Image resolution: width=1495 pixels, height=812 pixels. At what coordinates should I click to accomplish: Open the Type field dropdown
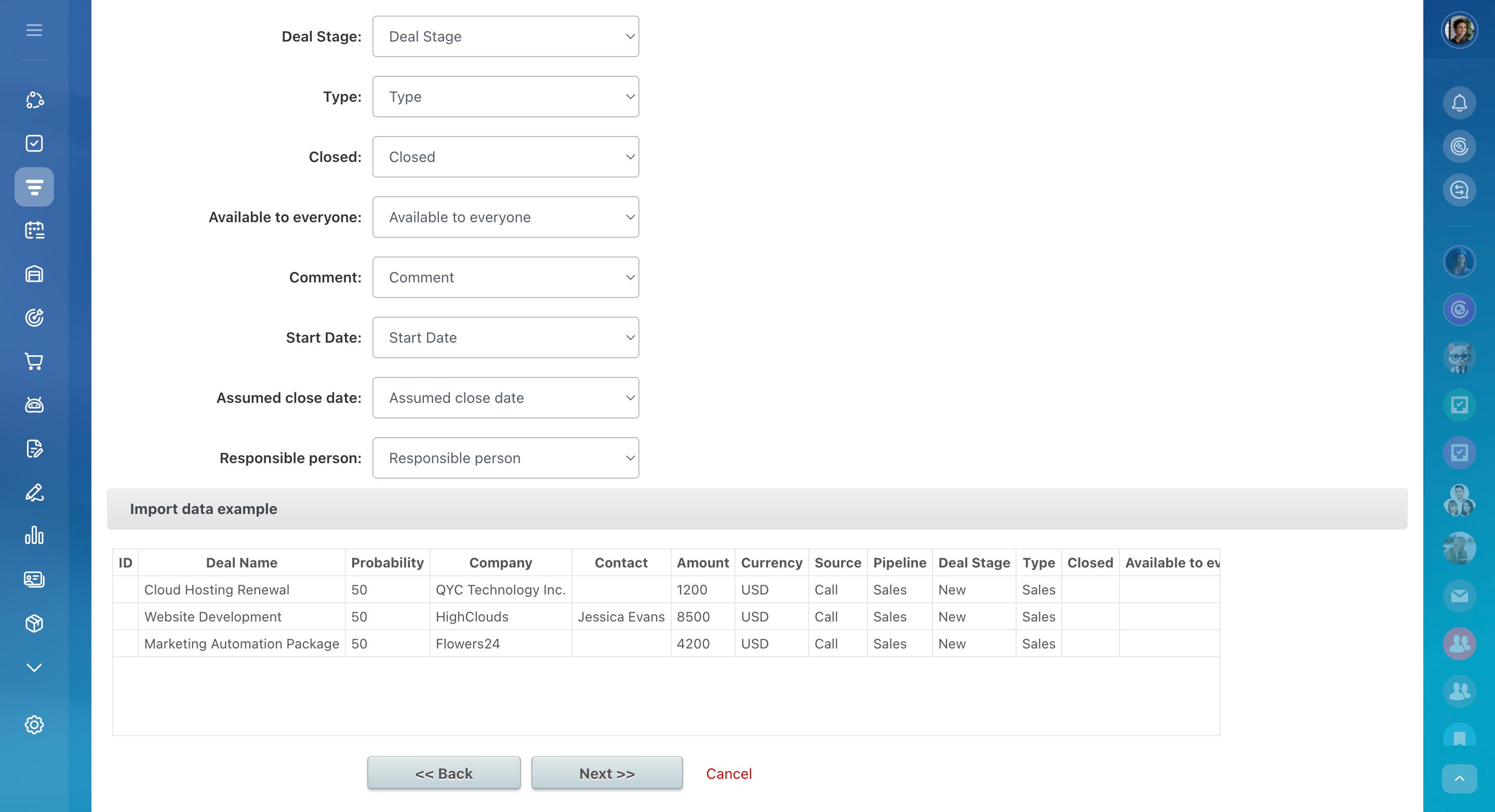505,97
